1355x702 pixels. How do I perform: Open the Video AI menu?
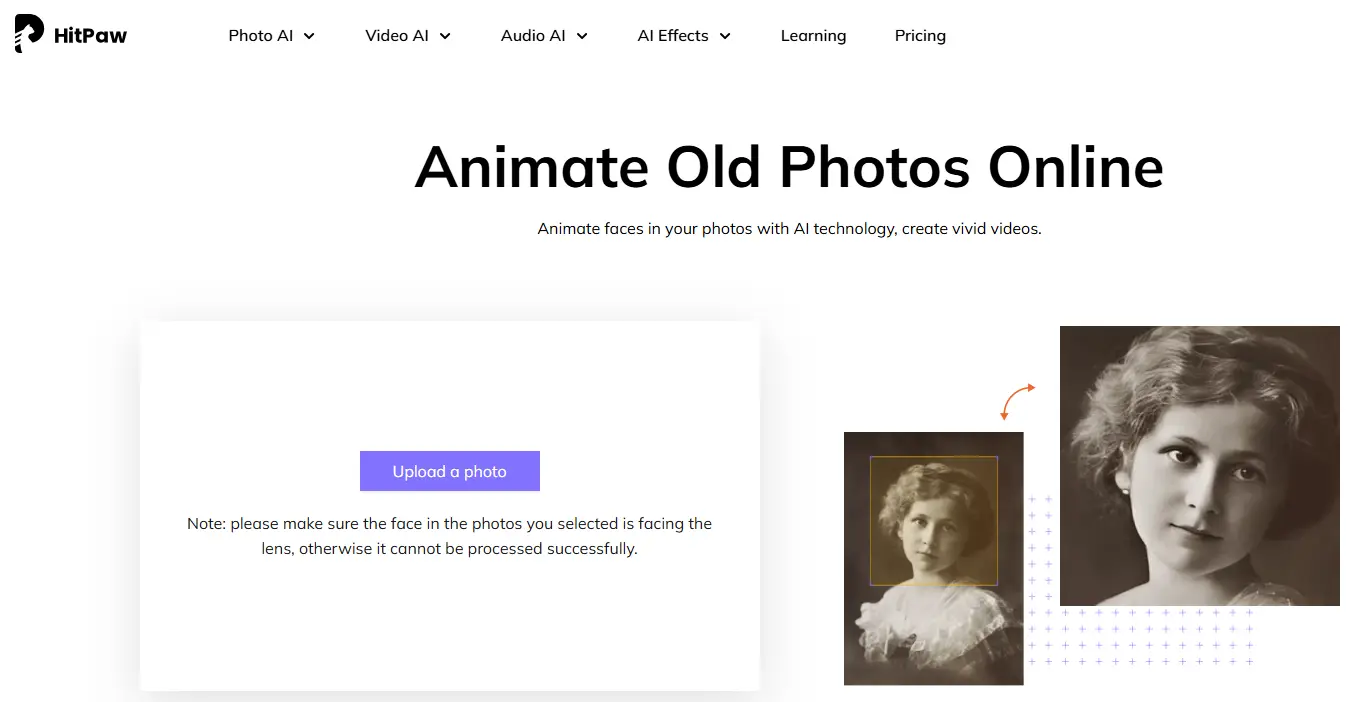pyautogui.click(x=397, y=36)
